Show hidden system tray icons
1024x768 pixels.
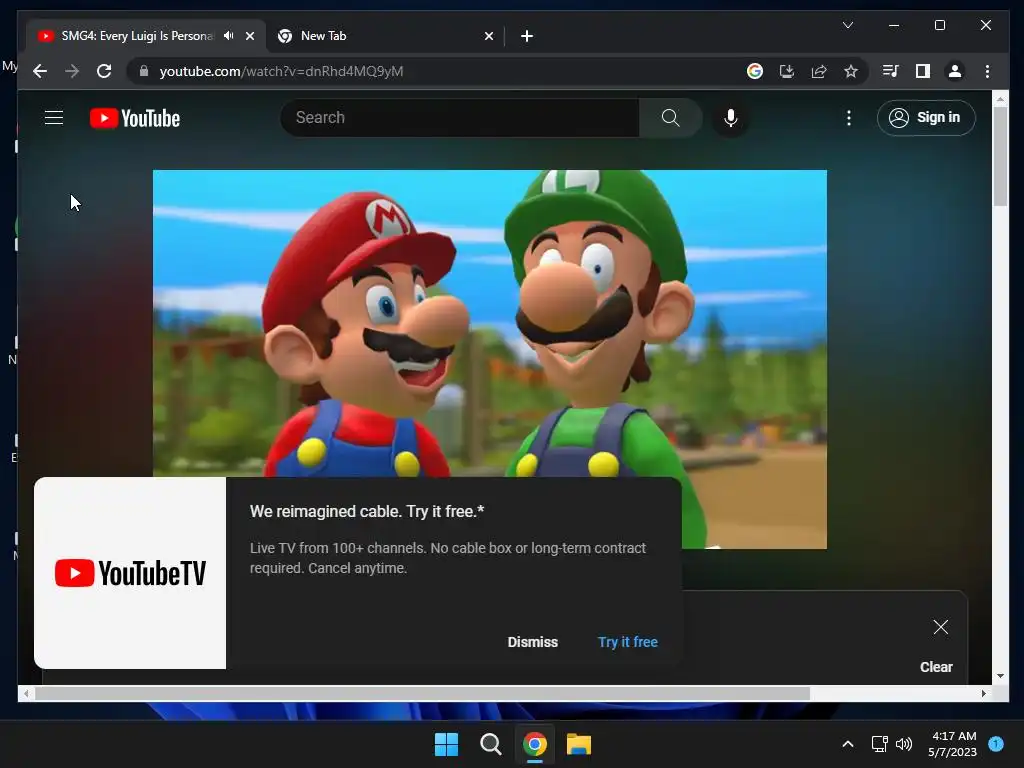coord(848,744)
